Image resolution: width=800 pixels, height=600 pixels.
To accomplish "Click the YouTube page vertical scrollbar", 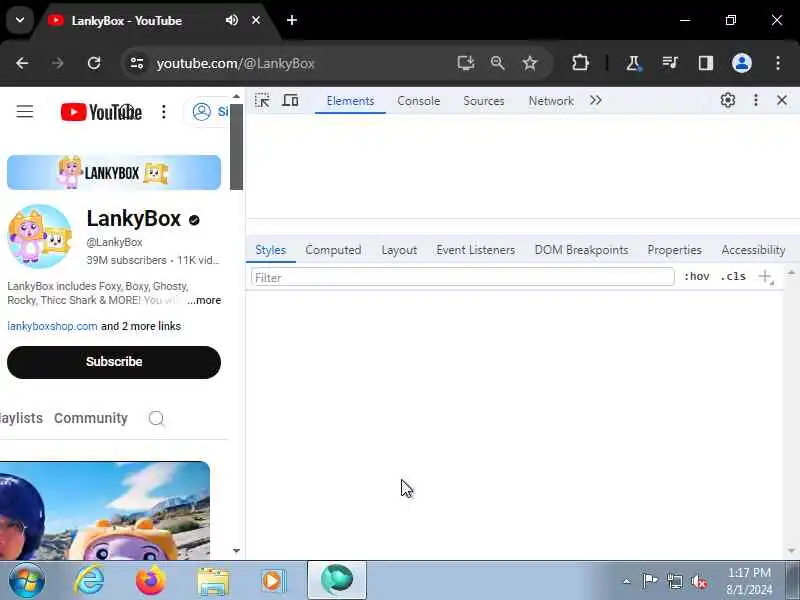I will [x=236, y=147].
